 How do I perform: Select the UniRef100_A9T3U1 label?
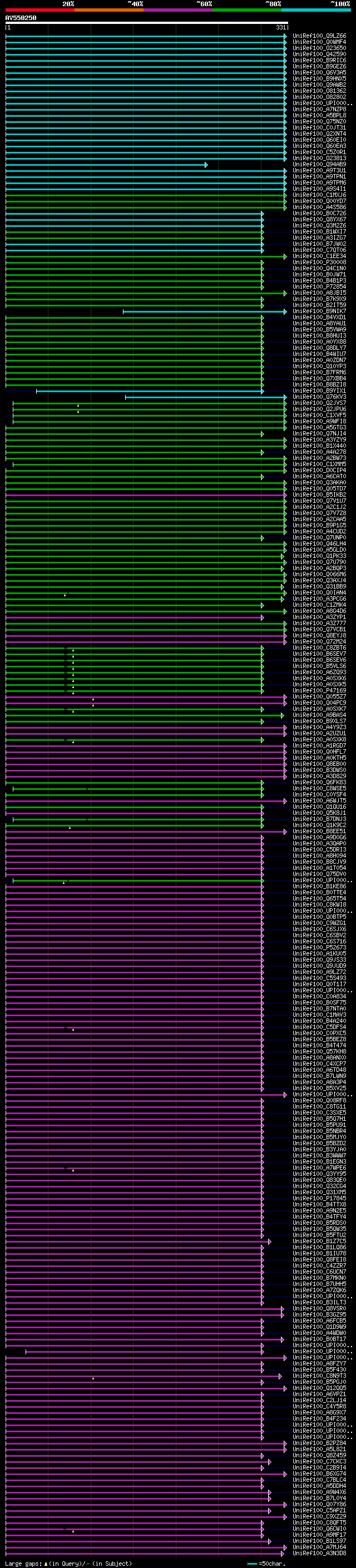[319, 170]
